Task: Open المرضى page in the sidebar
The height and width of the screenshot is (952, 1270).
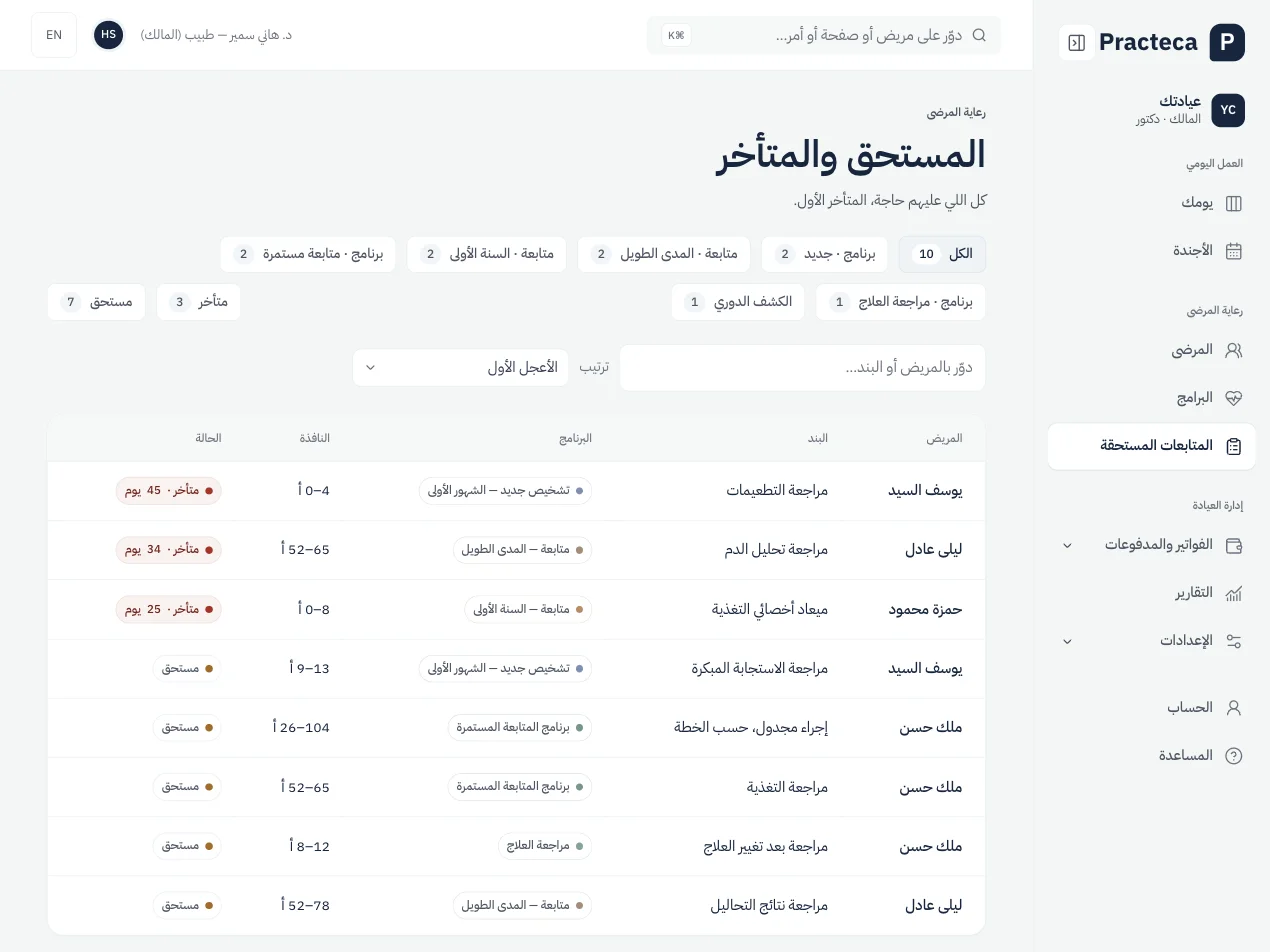Action: click(1151, 350)
